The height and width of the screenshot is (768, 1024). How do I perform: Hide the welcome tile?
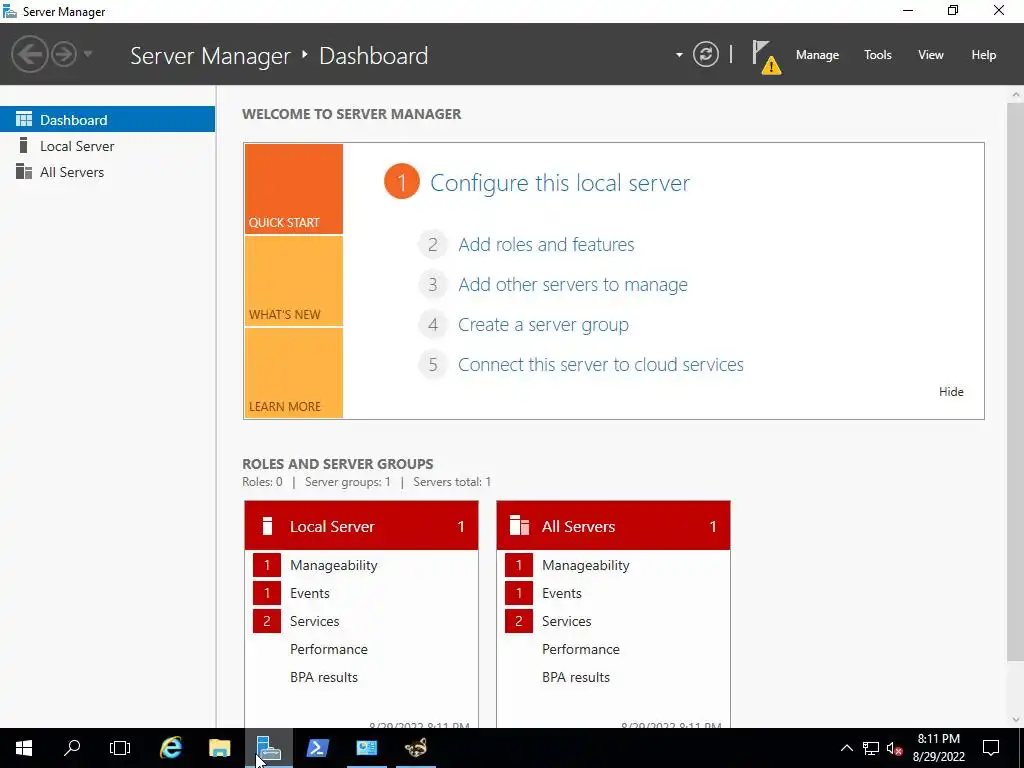(951, 391)
